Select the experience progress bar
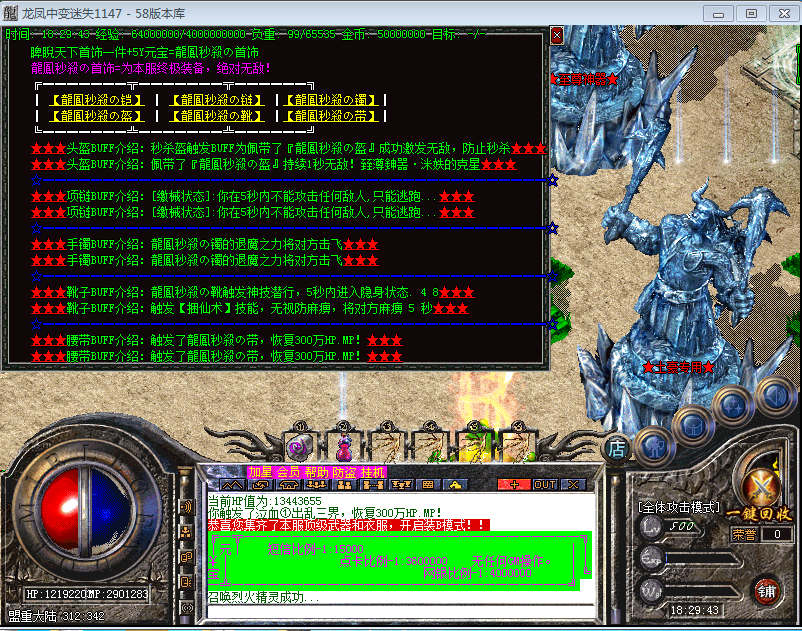Screen dimensions: 802x631 703,559
